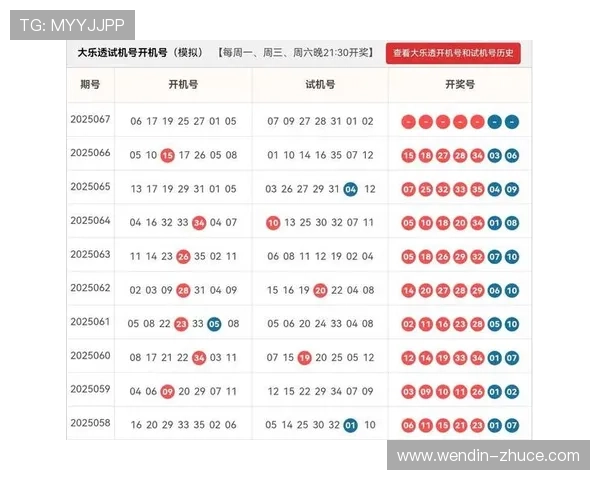Click 试机号 text 05 06 20 24 33 04 08
This screenshot has height=480, width=600.
coord(320,324)
